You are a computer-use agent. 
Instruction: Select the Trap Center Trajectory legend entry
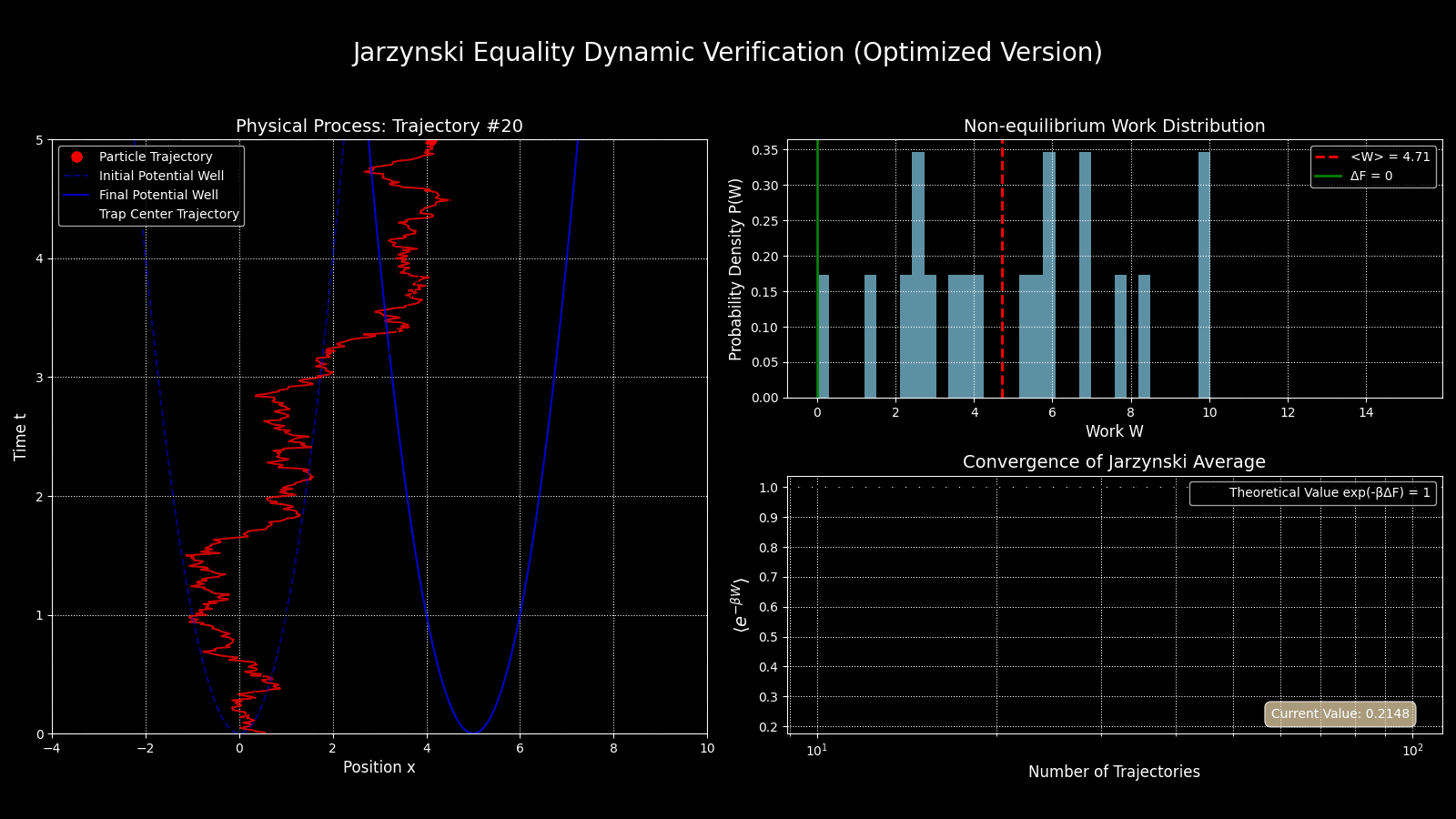point(168,214)
